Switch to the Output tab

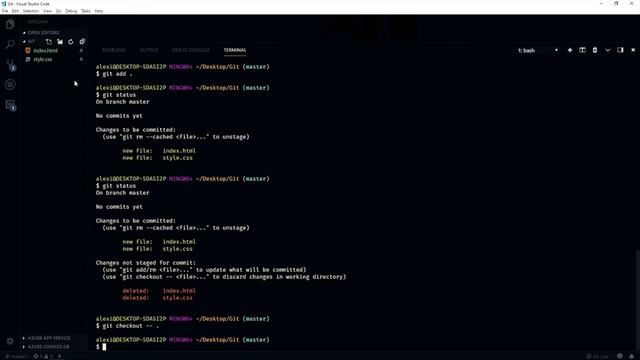coord(149,50)
